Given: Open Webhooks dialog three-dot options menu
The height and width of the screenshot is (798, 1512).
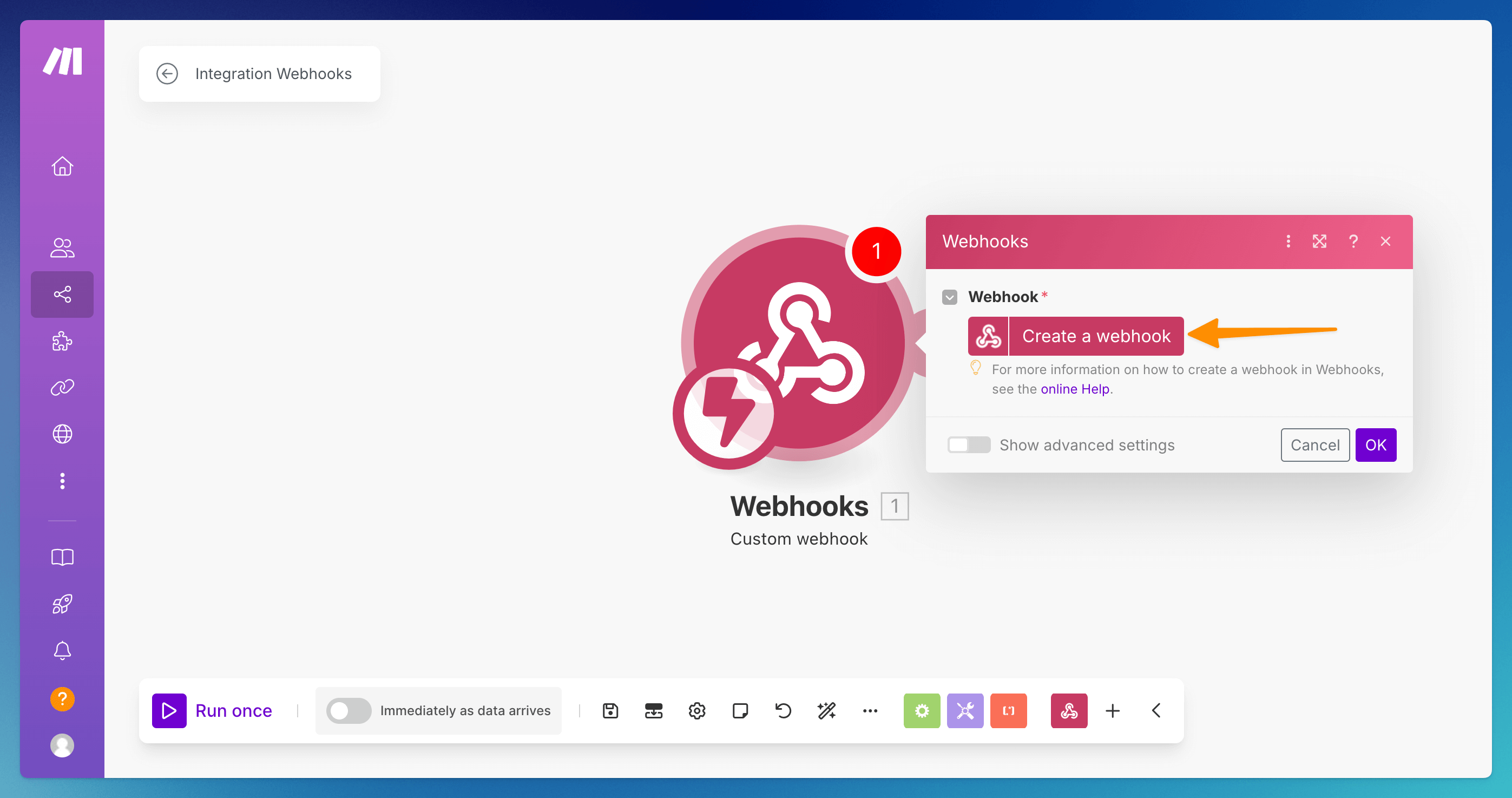Looking at the screenshot, I should [x=1288, y=241].
